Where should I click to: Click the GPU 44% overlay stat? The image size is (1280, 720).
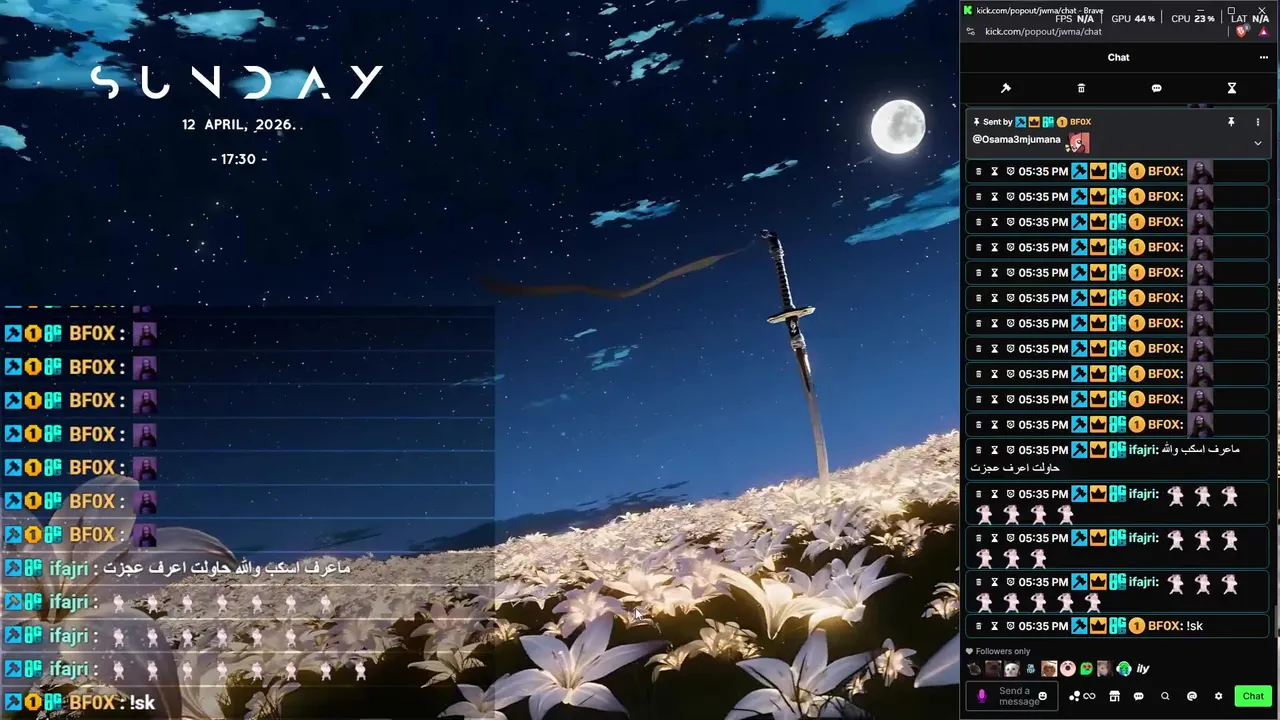(x=1133, y=19)
